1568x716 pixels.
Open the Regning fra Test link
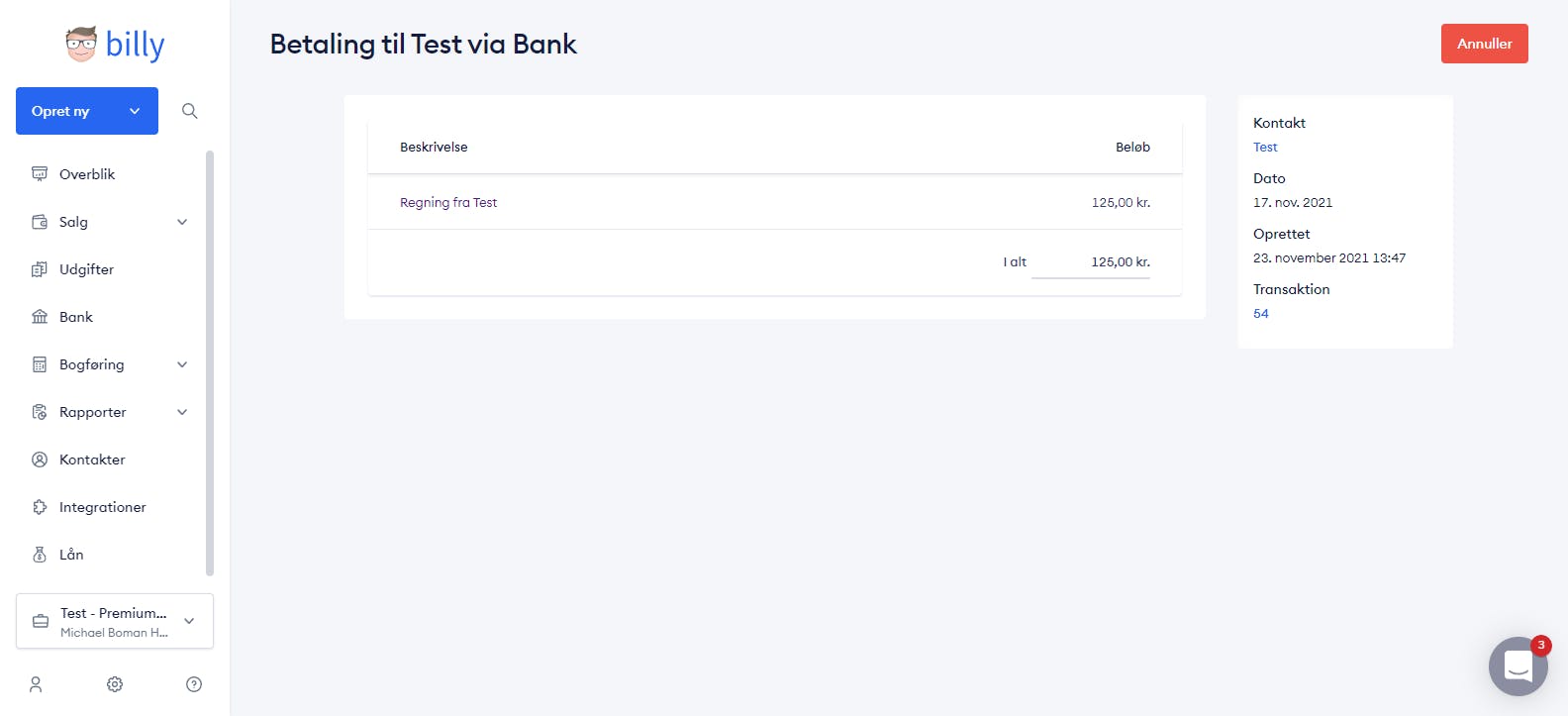click(x=448, y=202)
